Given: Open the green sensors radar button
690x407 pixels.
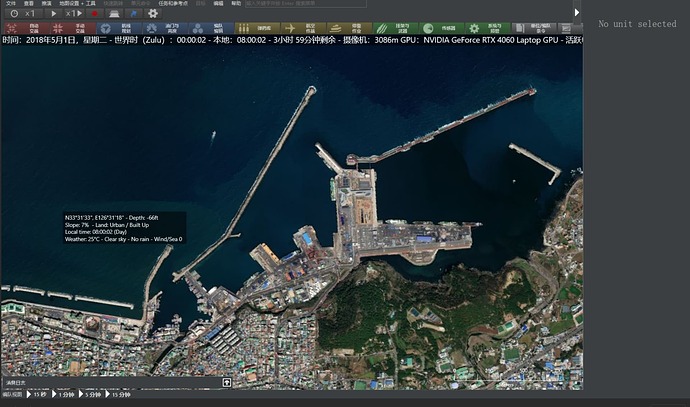Looking at the screenshot, I should pyautogui.click(x=441, y=29).
